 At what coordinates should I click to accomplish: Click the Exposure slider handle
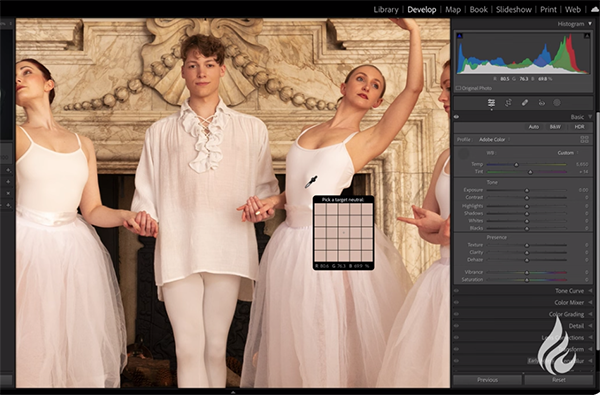point(527,190)
